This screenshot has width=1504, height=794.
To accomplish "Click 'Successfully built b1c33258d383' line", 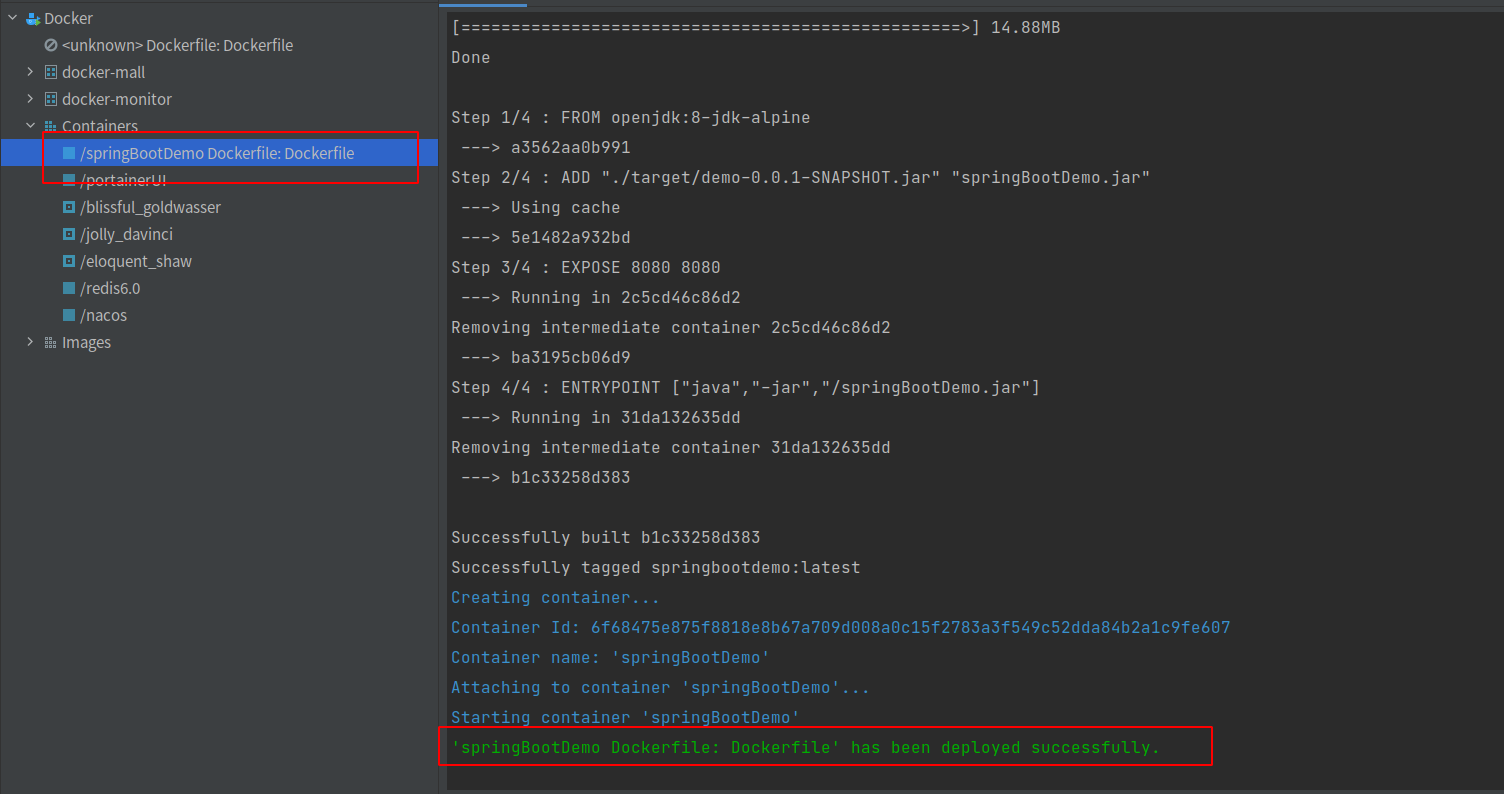I will click(x=605, y=538).
